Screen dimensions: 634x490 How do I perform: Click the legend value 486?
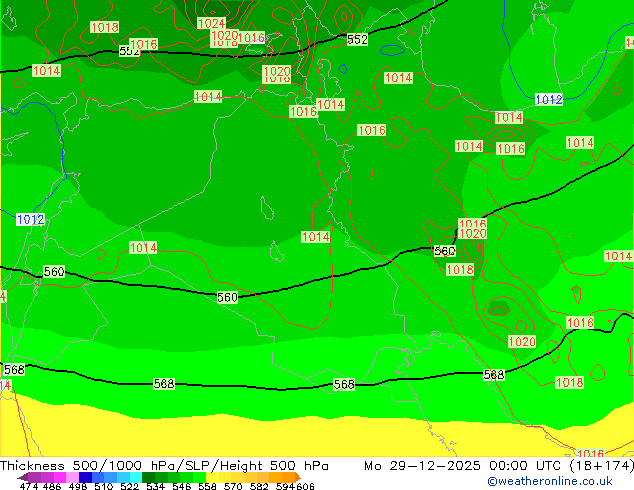52,486
